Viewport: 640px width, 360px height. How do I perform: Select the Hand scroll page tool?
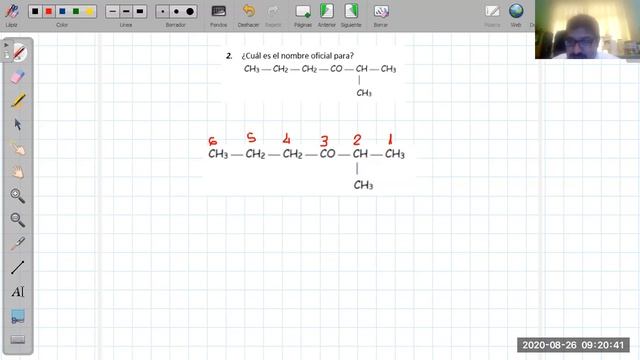click(18, 172)
